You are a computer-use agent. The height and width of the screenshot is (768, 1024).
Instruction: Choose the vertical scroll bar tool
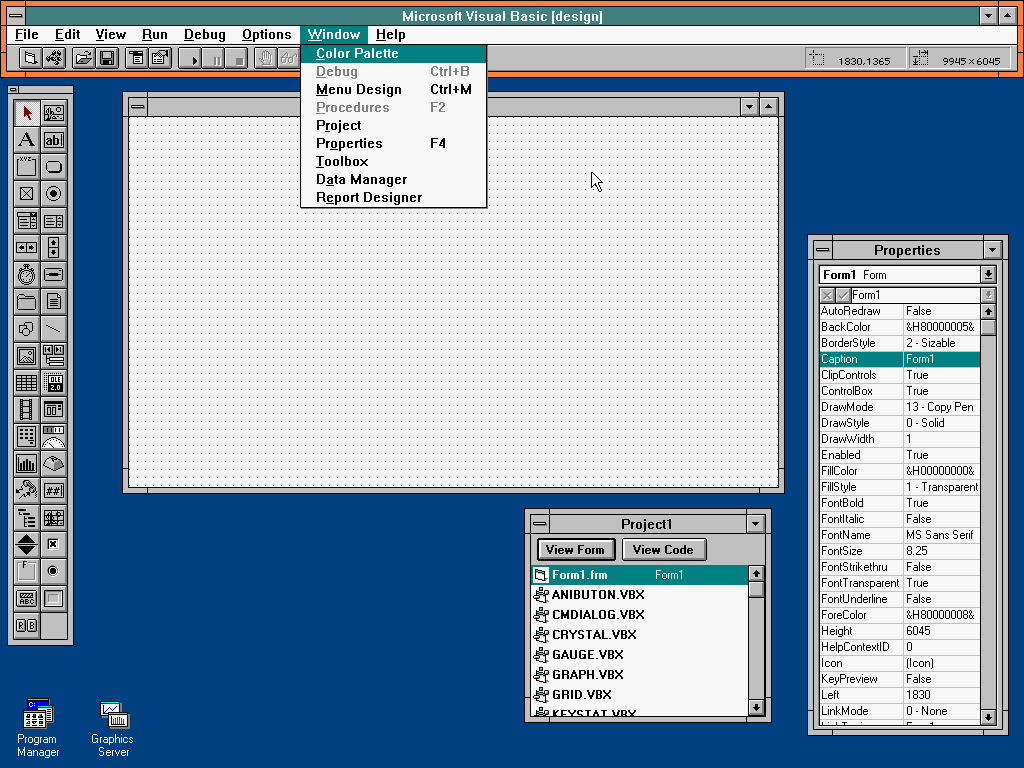pyautogui.click(x=54, y=248)
